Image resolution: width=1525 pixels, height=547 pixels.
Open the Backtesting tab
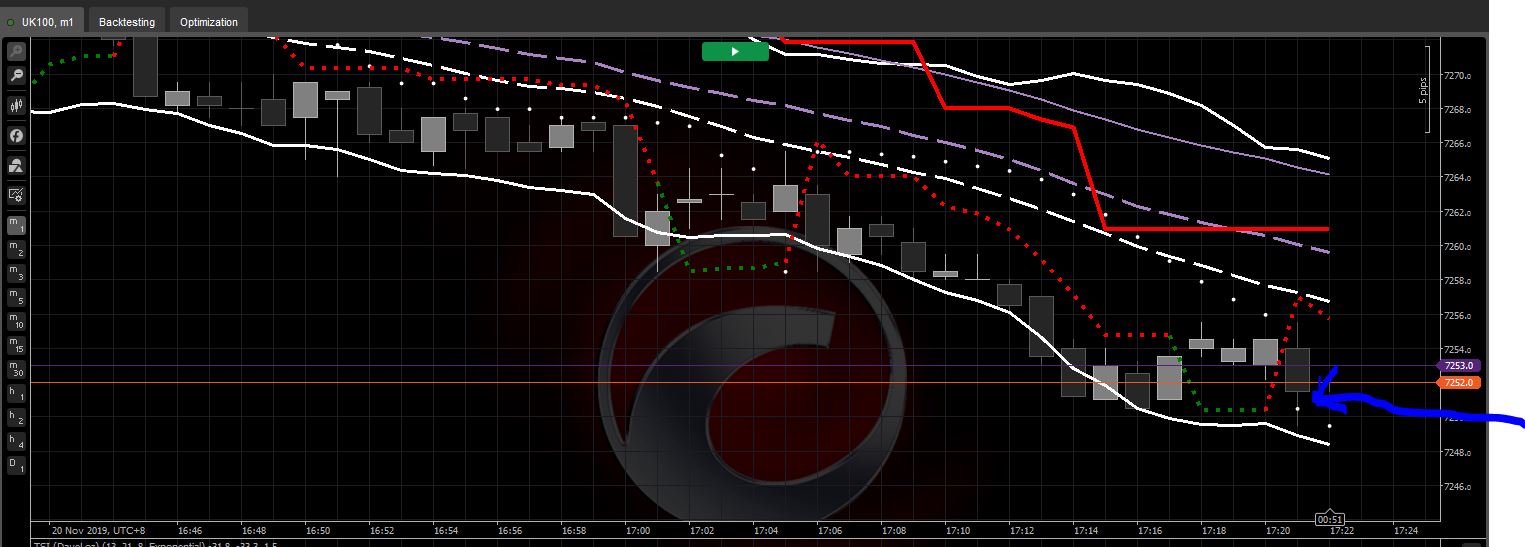127,21
